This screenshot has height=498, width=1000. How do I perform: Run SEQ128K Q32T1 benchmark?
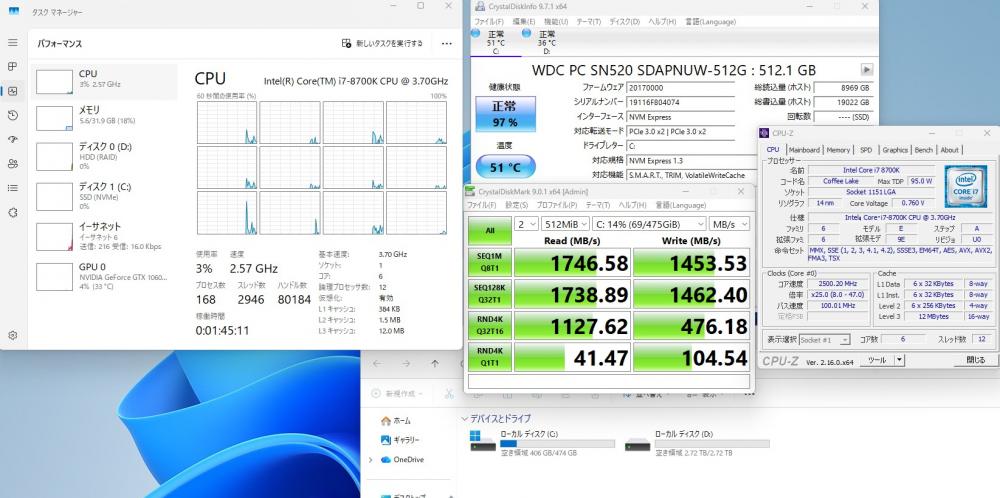pos(490,294)
